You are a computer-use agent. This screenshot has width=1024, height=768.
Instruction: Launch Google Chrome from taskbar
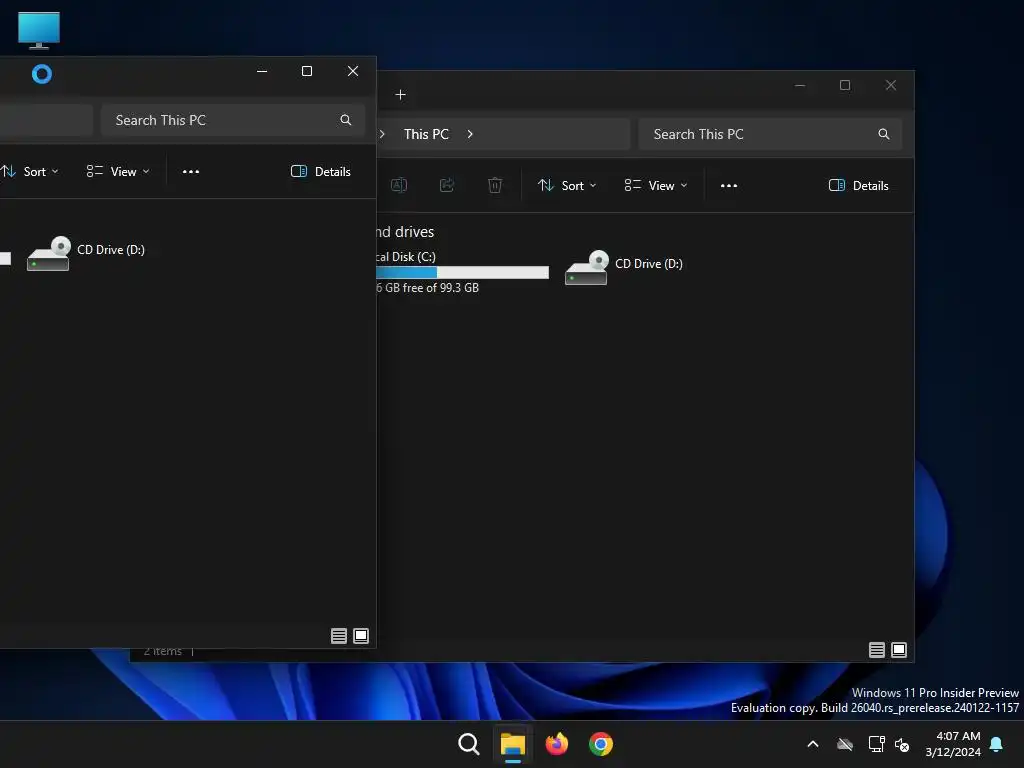(601, 744)
